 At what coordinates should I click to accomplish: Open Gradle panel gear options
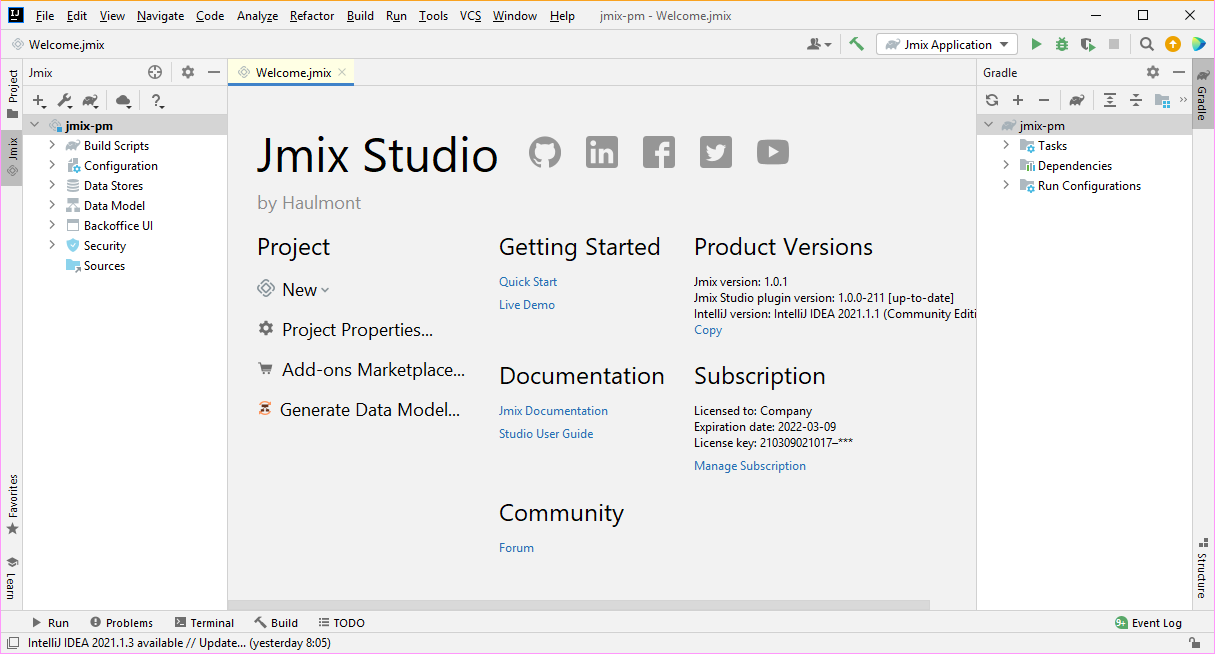[1153, 72]
